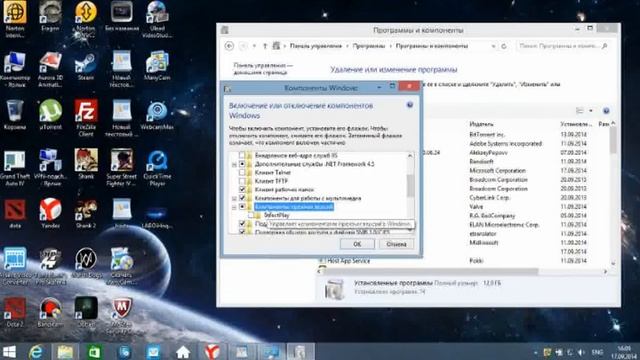Select the Ulead VideoStudio desktop shortcut
Screen dimensions: 640x360
tap(157, 20)
